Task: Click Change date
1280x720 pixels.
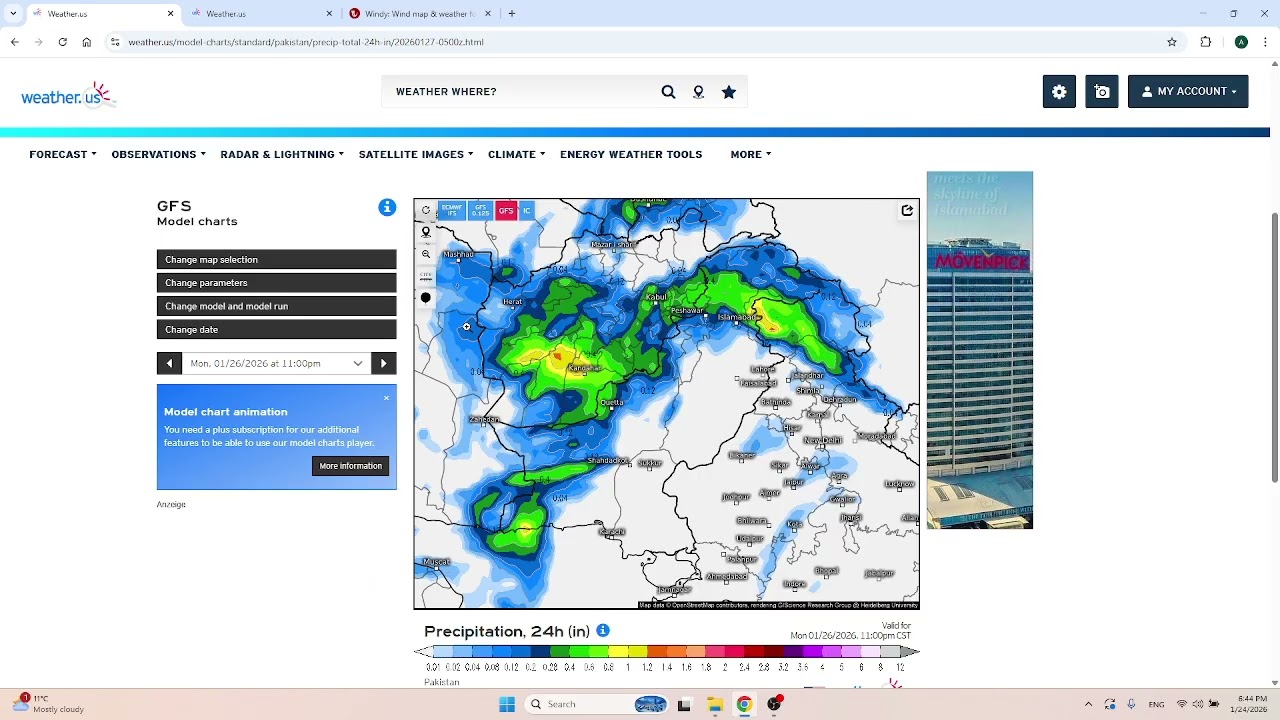Action: click(276, 330)
